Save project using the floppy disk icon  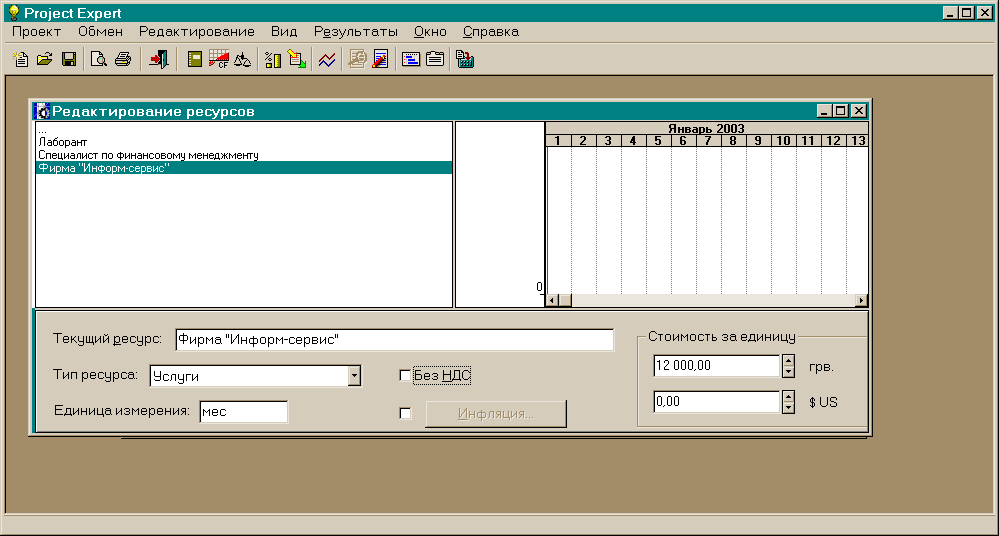pyautogui.click(x=69, y=60)
